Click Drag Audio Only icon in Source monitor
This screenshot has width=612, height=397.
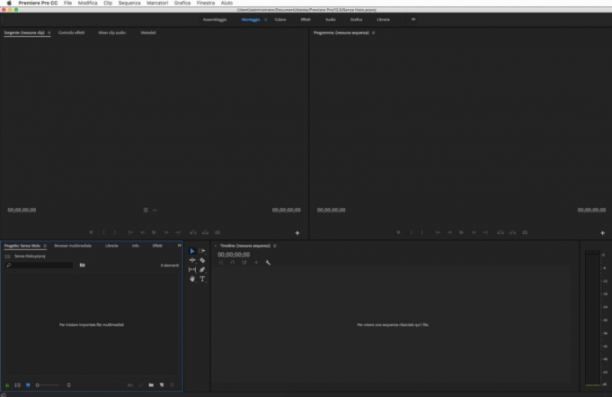(x=155, y=210)
